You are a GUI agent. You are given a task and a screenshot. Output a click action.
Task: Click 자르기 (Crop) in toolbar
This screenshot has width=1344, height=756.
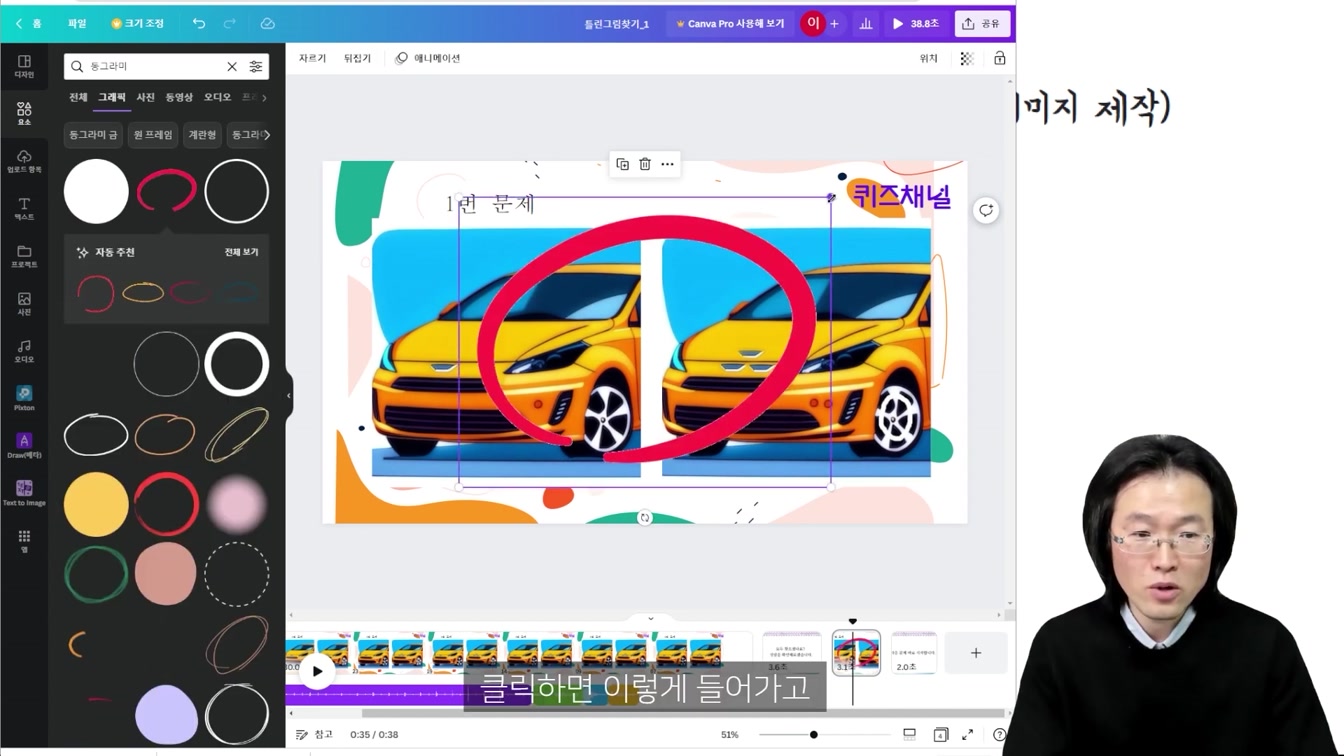[312, 59]
